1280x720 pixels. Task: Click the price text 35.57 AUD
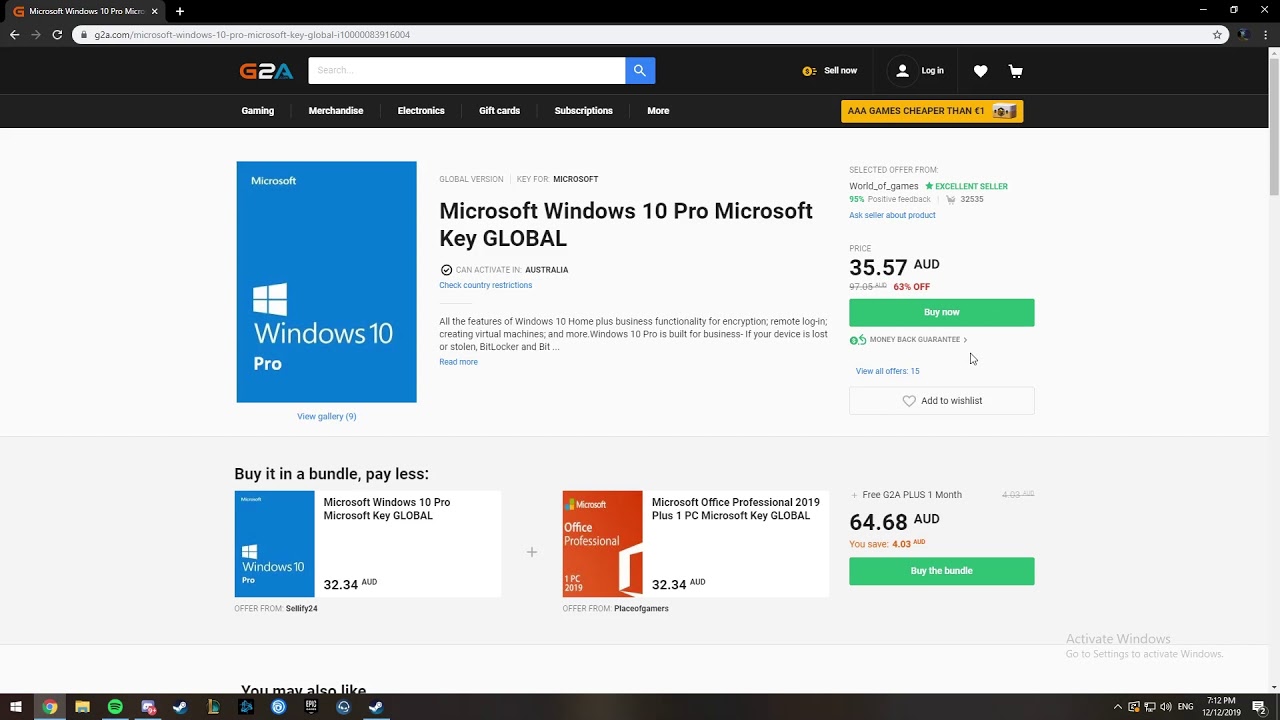tap(894, 267)
